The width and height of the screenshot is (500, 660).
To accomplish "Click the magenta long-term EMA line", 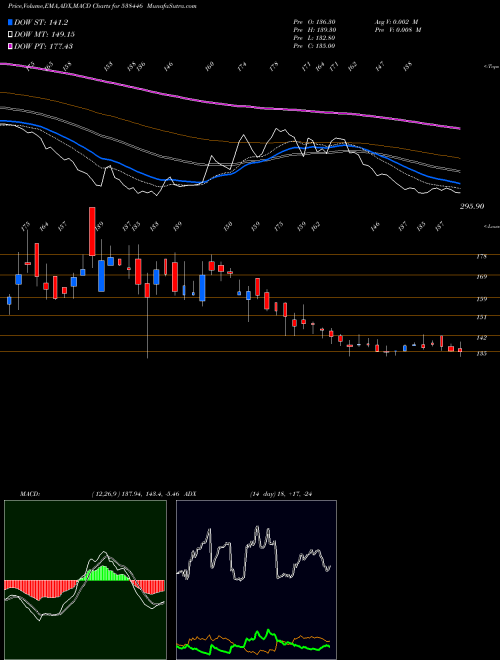I will click(x=229, y=104).
